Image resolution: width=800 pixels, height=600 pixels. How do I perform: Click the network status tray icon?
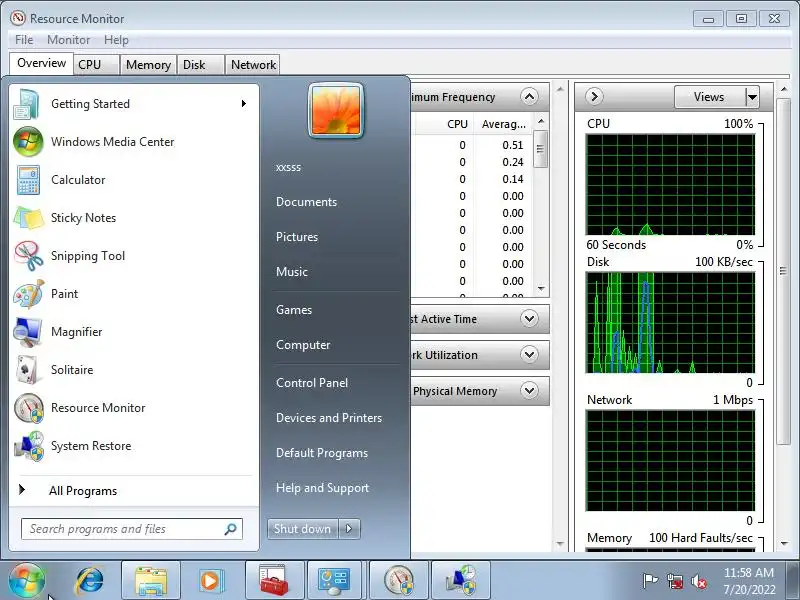click(x=675, y=581)
